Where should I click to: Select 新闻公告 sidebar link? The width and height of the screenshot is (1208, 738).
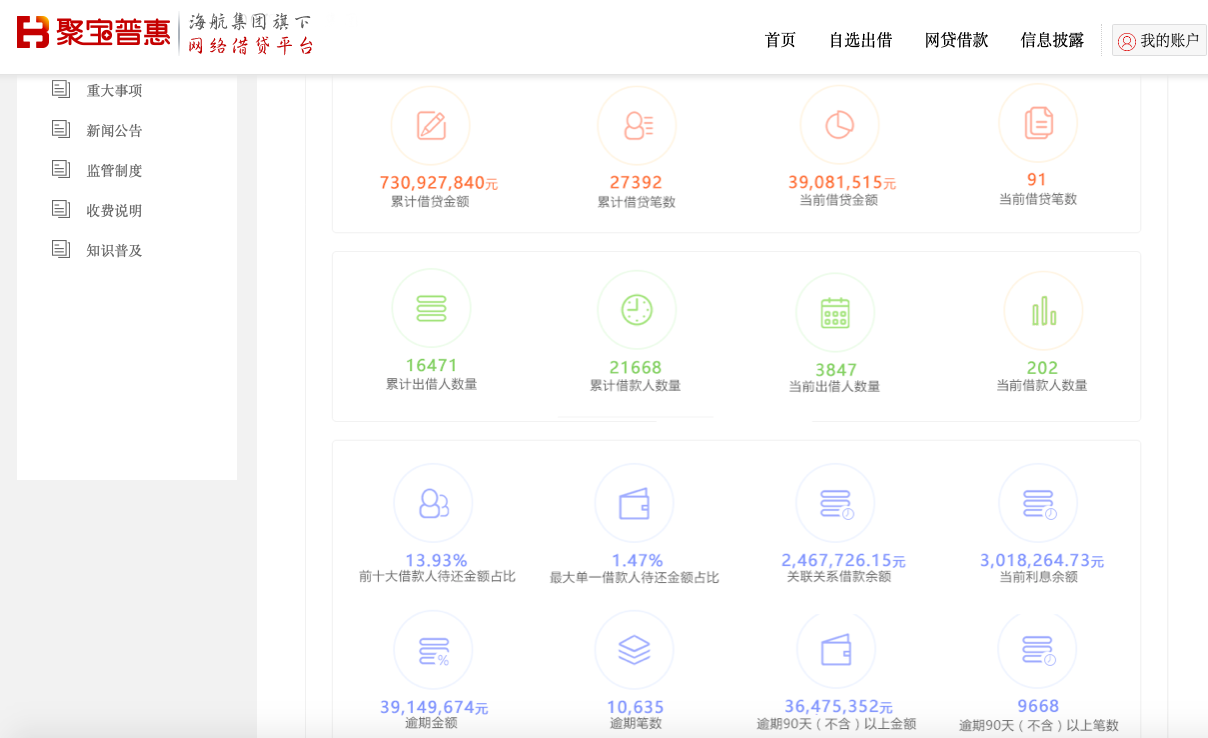pyautogui.click(x=114, y=130)
